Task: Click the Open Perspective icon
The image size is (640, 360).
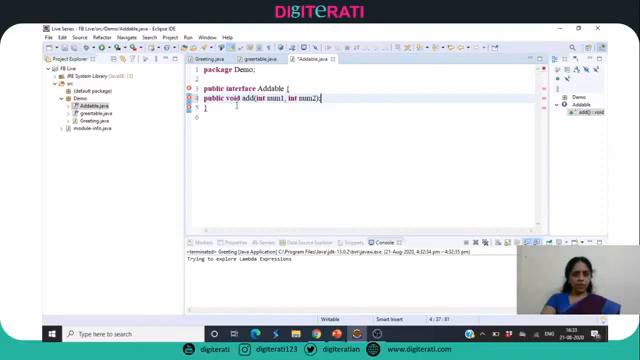Action: point(588,48)
